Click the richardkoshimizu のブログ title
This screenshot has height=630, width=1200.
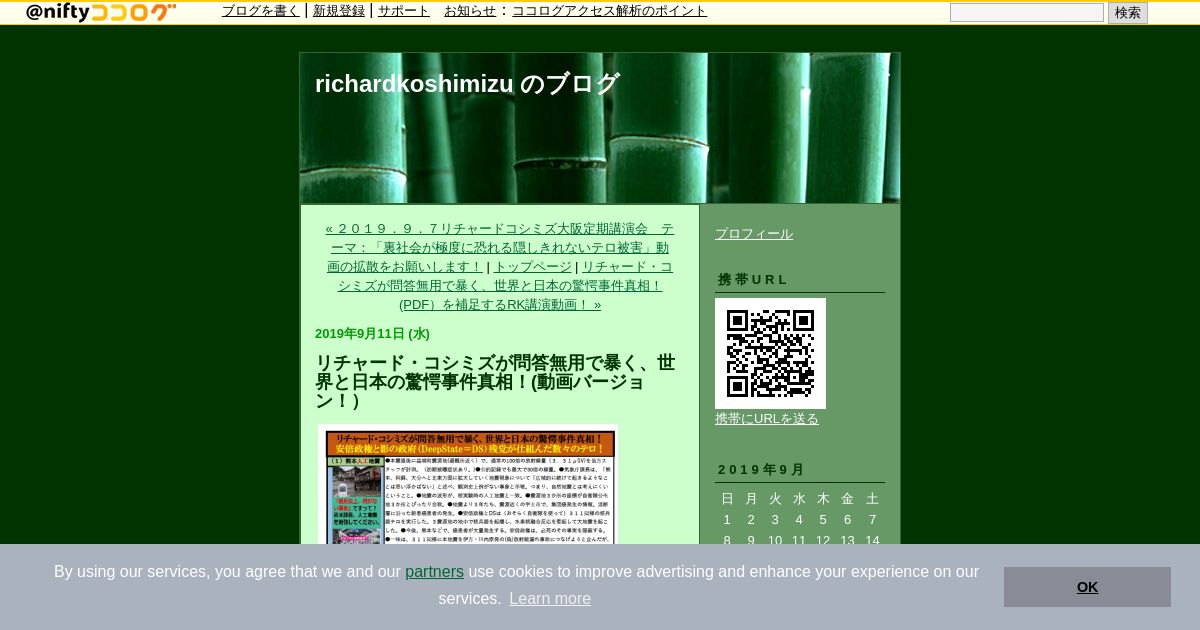point(467,84)
